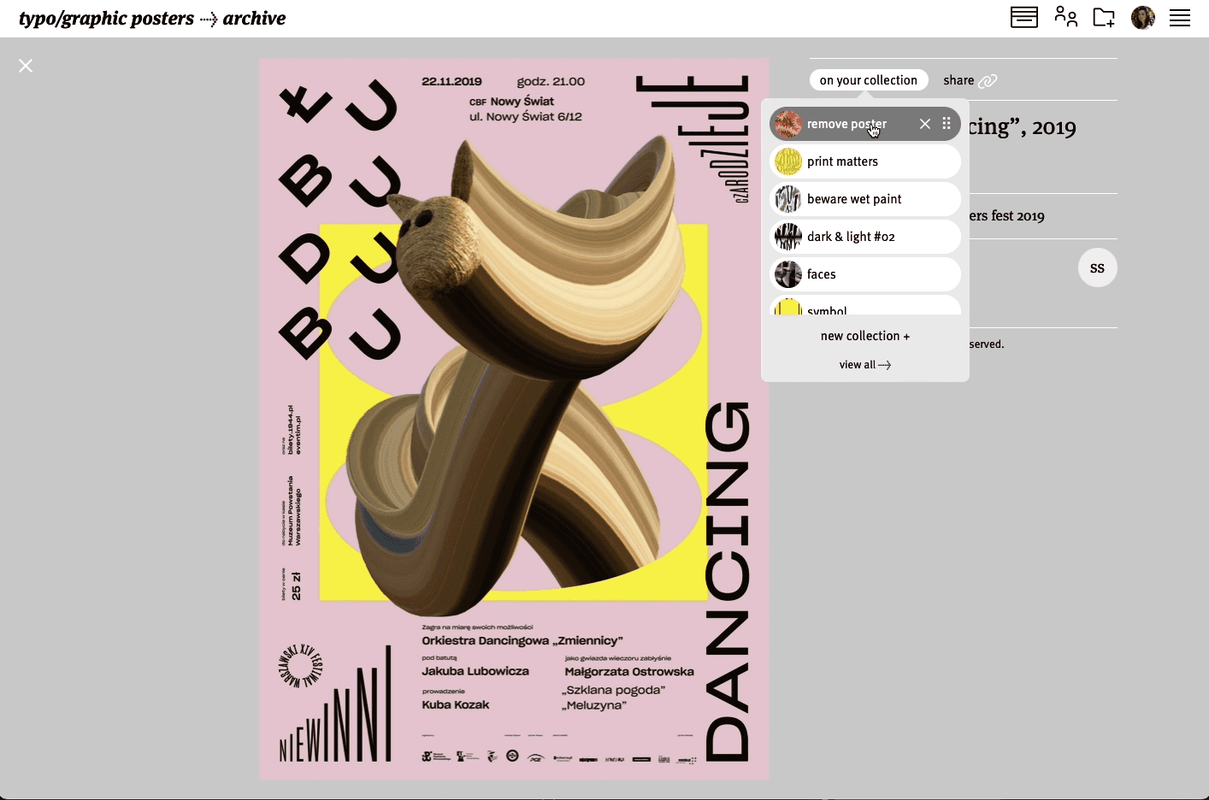Open the list view icon in header
Viewport: 1209px width, 800px height.
point(1024,17)
